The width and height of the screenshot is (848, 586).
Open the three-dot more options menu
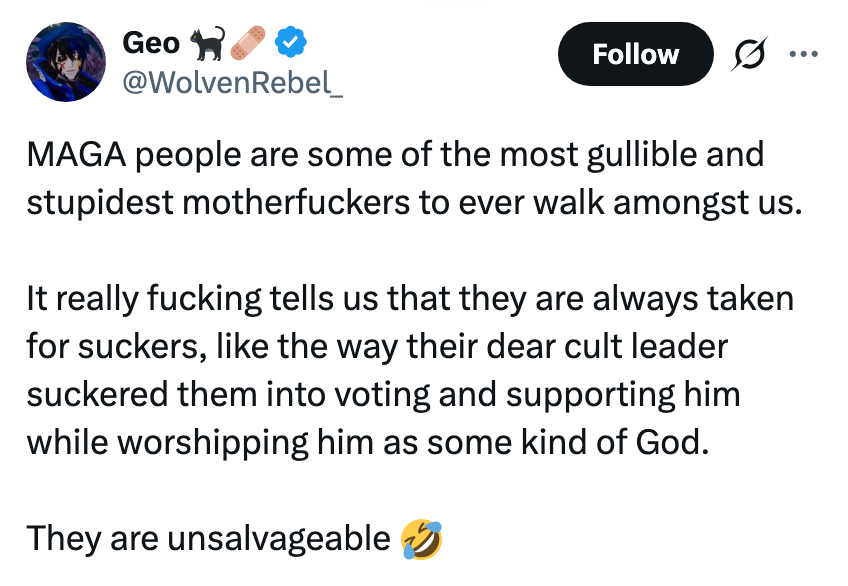(802, 54)
